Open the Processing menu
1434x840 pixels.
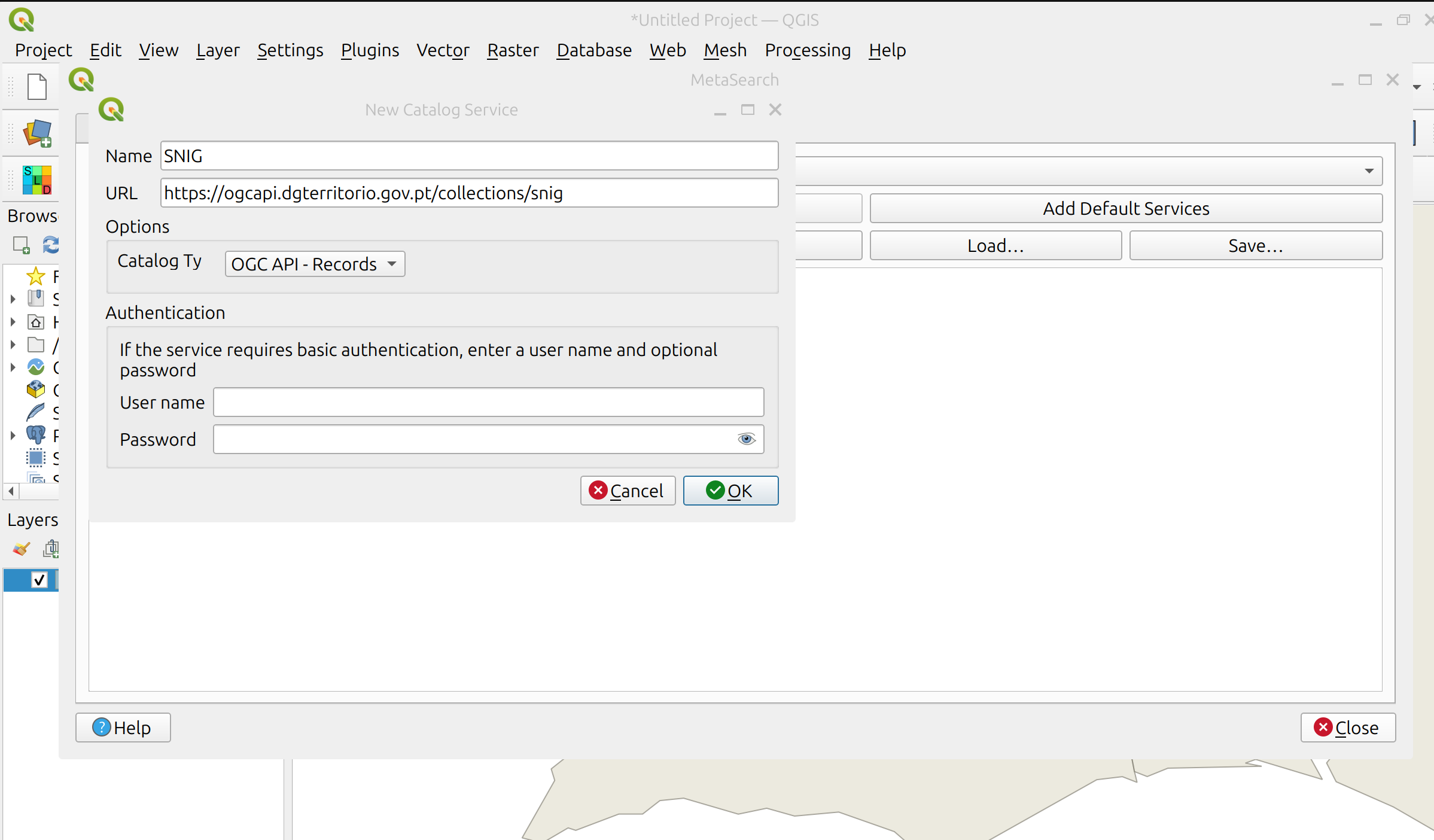[807, 50]
